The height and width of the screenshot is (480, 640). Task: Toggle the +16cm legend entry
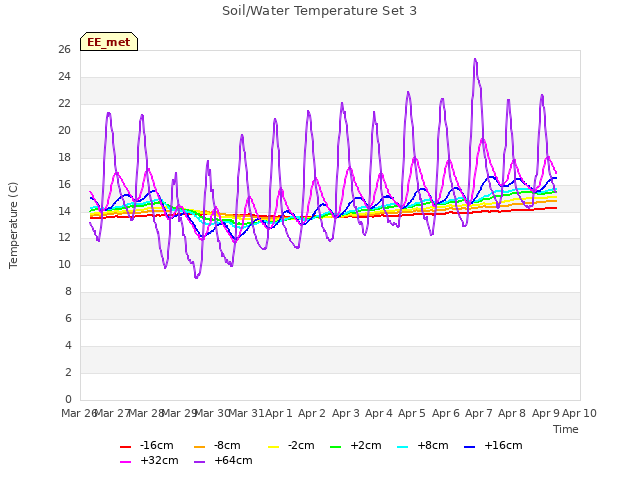click(493, 445)
